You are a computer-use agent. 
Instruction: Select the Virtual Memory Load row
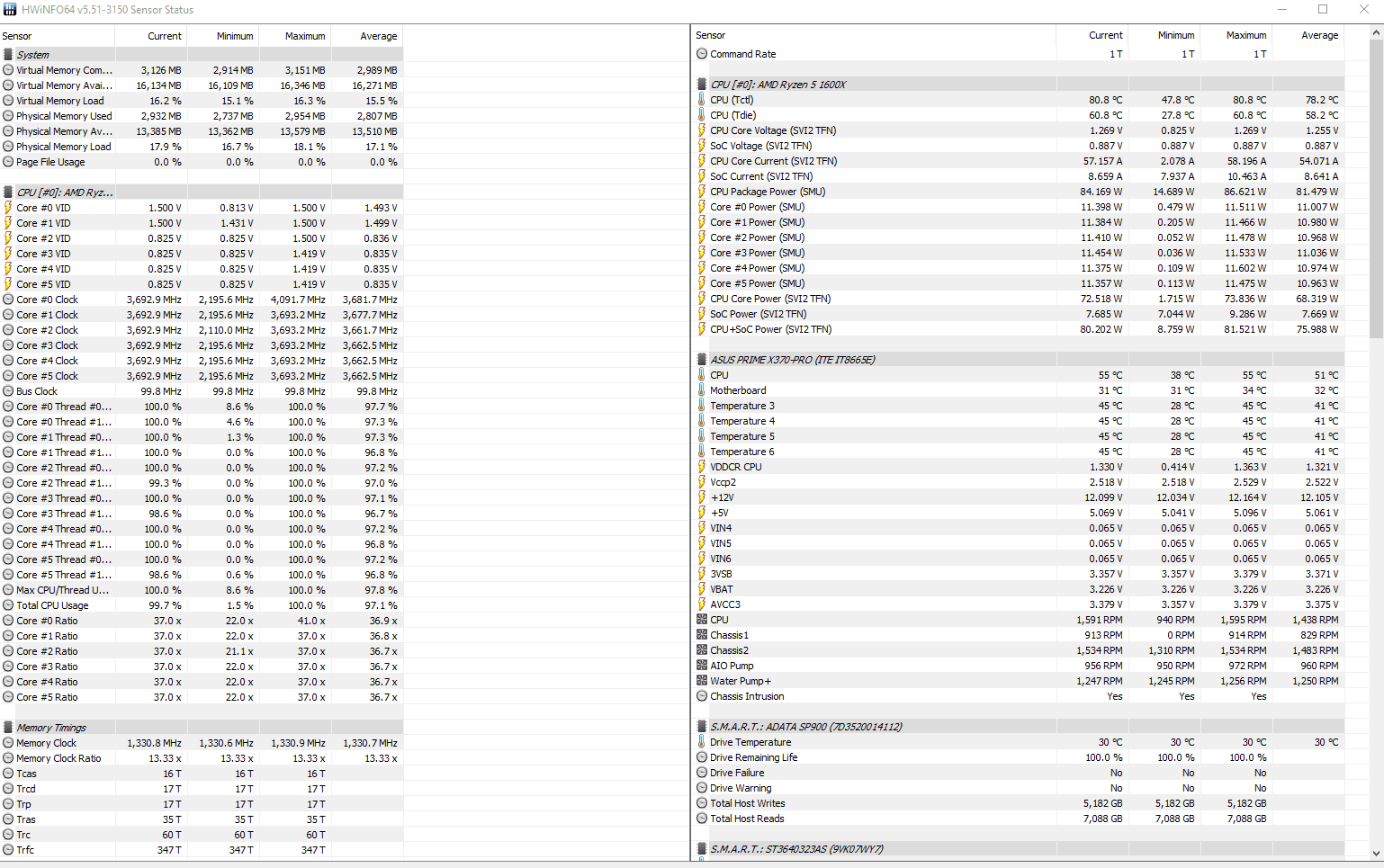click(202, 101)
